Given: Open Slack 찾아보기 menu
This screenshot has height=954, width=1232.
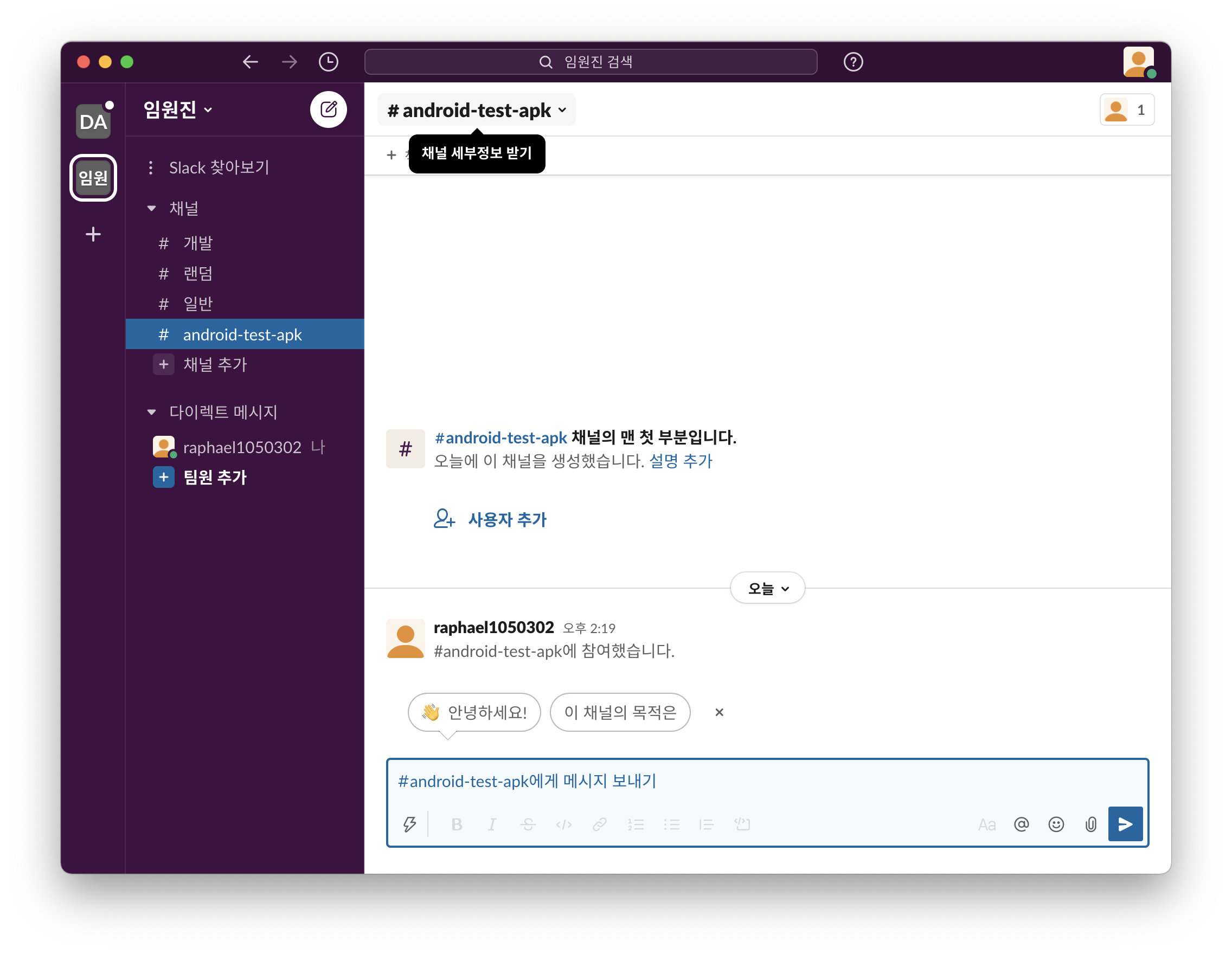Looking at the screenshot, I should point(219,167).
